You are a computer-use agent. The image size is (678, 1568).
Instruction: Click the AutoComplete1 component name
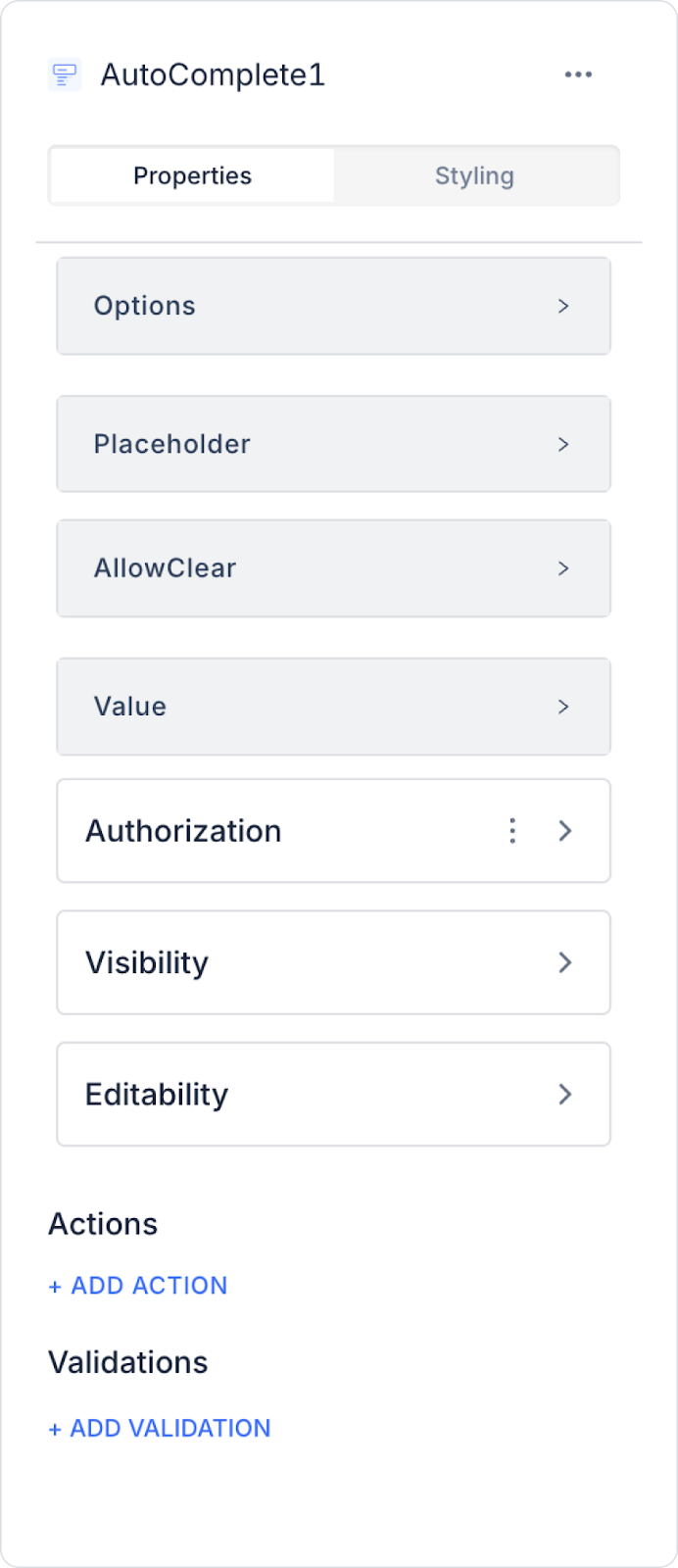pos(213,75)
